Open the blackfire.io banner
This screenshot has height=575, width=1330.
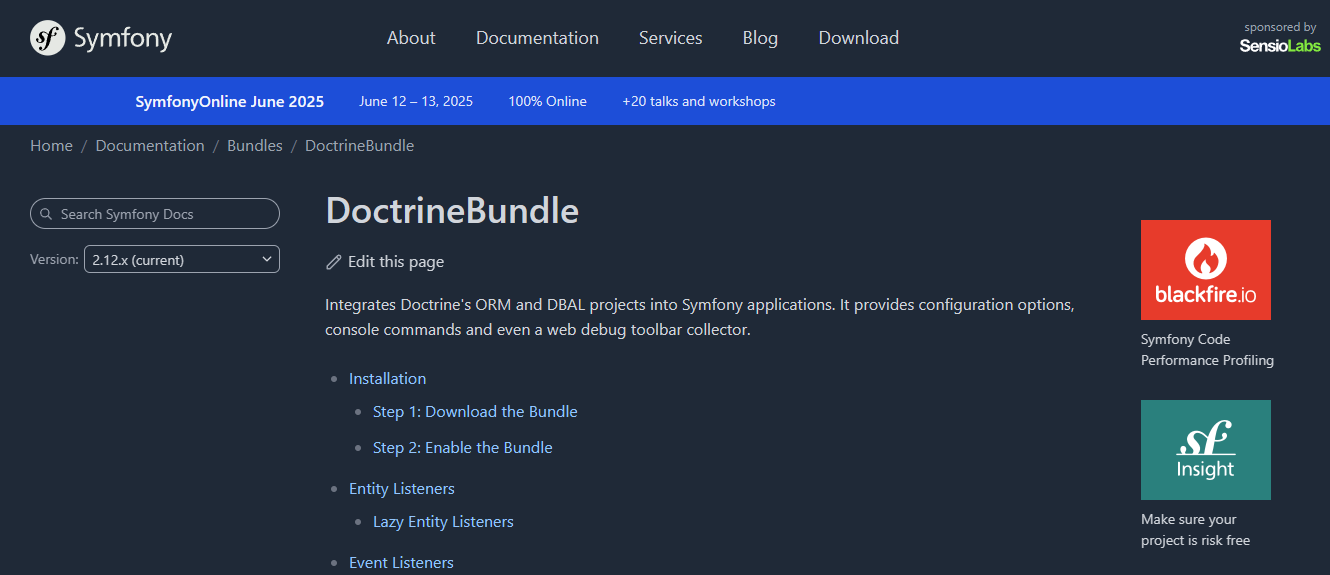(x=1206, y=270)
